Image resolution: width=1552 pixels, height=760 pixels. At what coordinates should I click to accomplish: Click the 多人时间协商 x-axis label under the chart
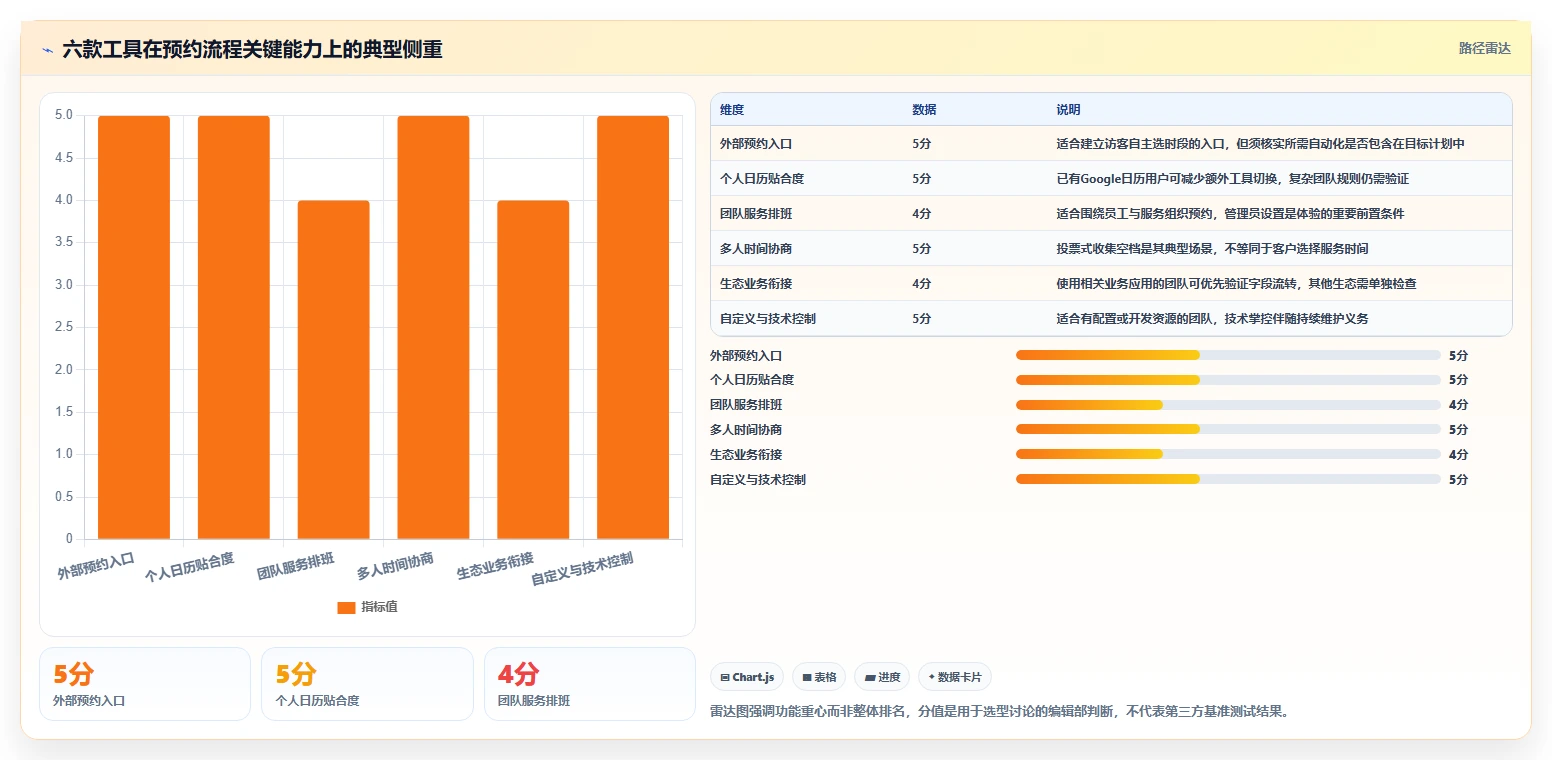point(395,566)
